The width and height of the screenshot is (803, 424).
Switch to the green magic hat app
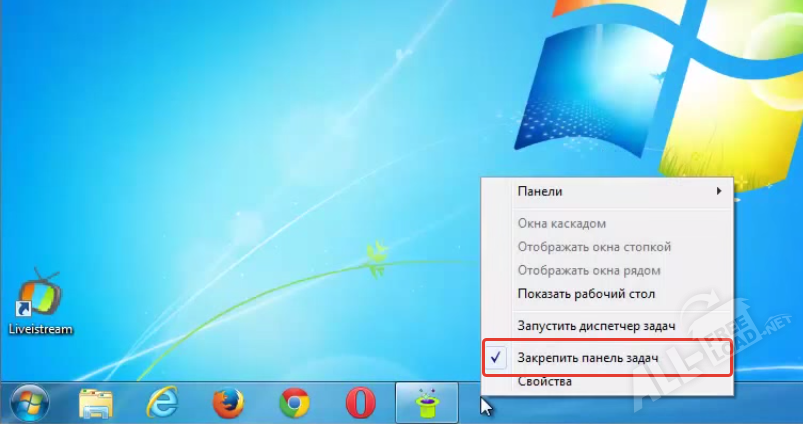(x=427, y=403)
